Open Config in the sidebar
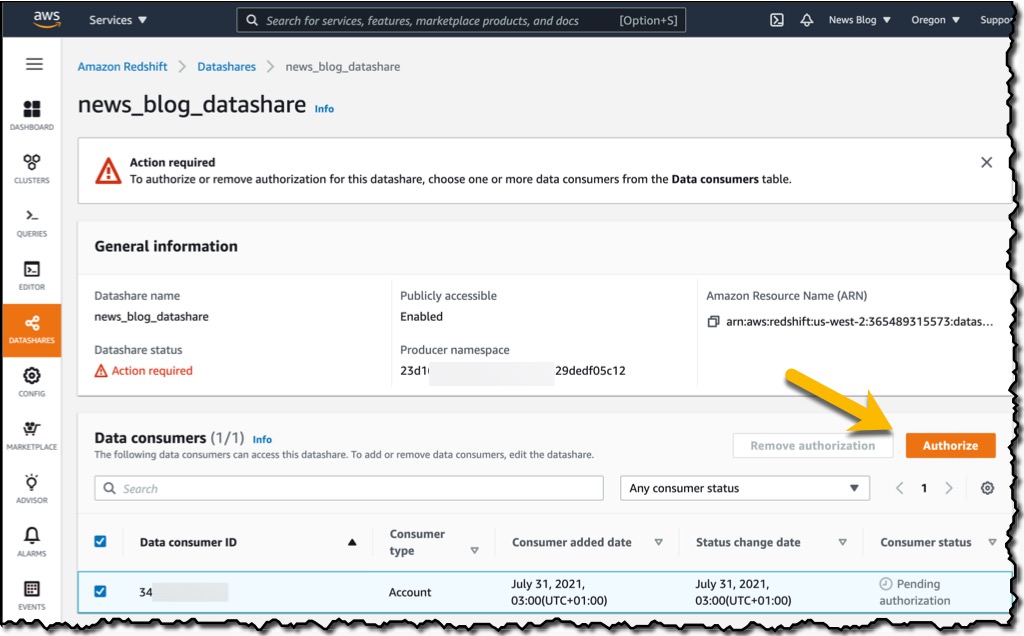The image size is (1024, 636). pyautogui.click(x=31, y=382)
